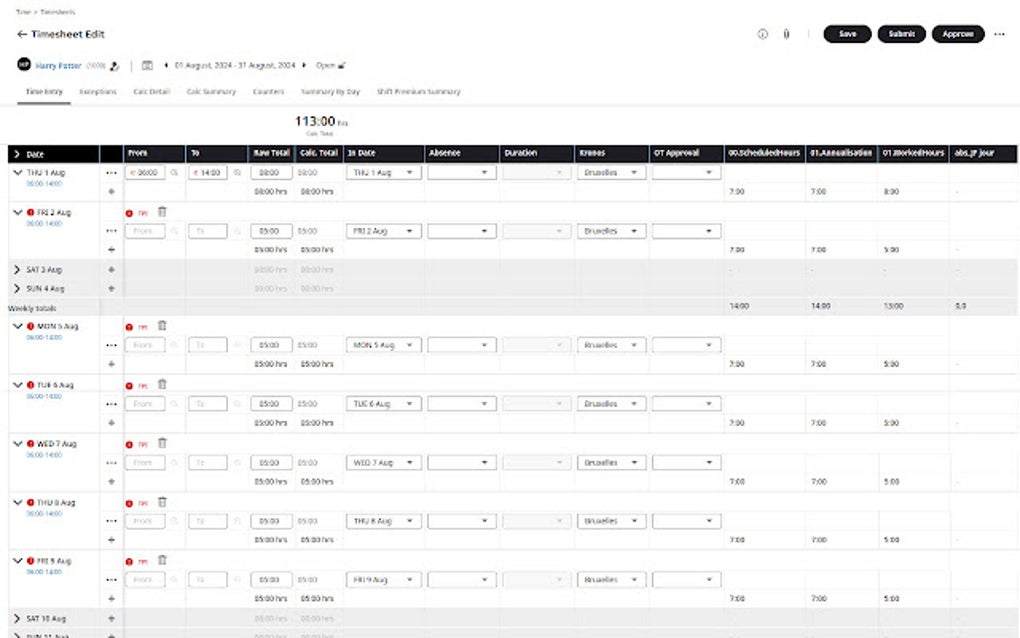Select the Time Entry tab
The image size is (1020, 638).
[x=44, y=92]
